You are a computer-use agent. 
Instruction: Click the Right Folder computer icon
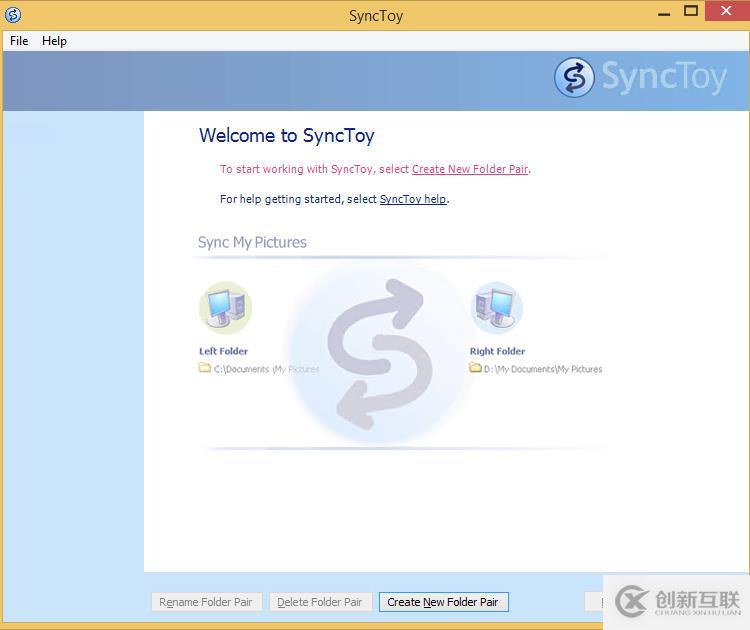(x=497, y=308)
